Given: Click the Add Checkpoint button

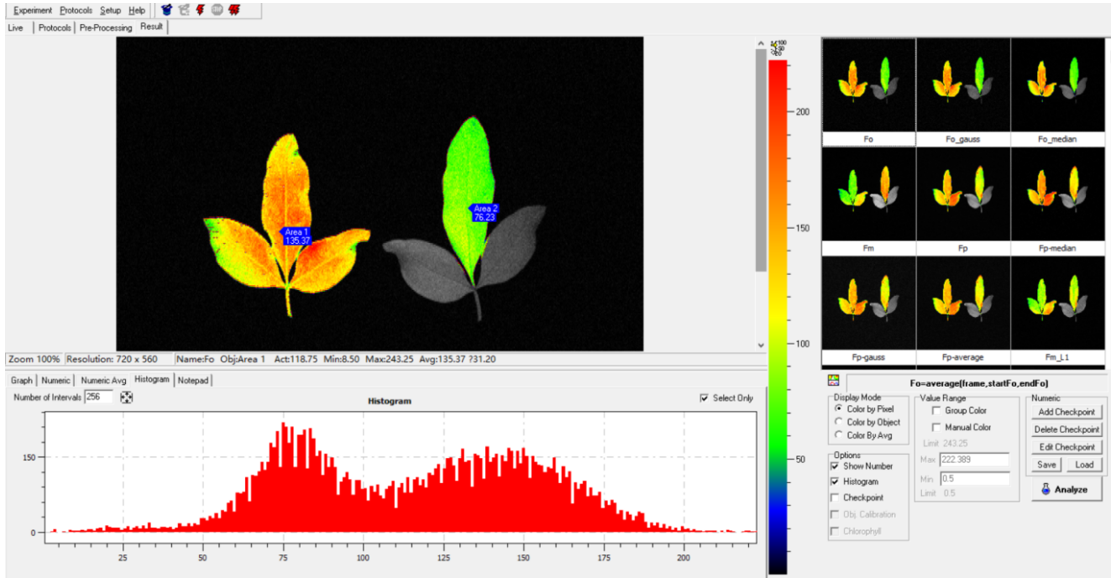Looking at the screenshot, I should point(1066,412).
